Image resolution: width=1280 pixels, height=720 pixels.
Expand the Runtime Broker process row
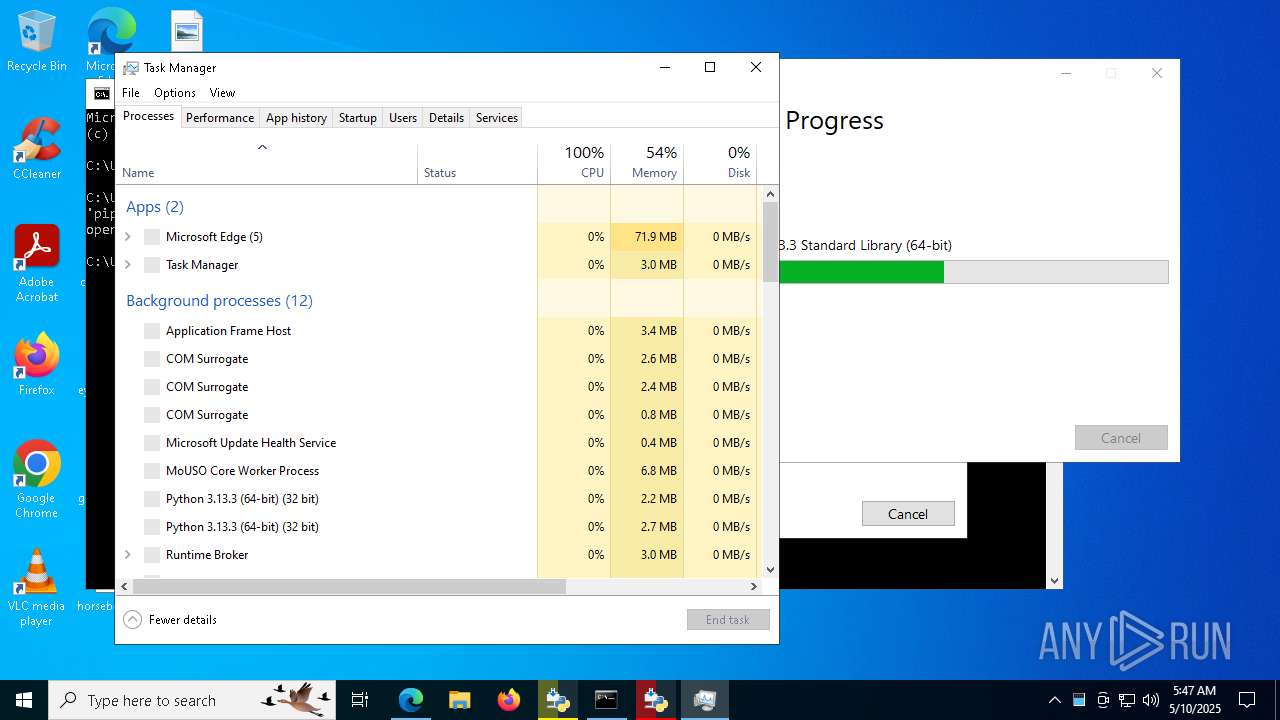(x=127, y=555)
